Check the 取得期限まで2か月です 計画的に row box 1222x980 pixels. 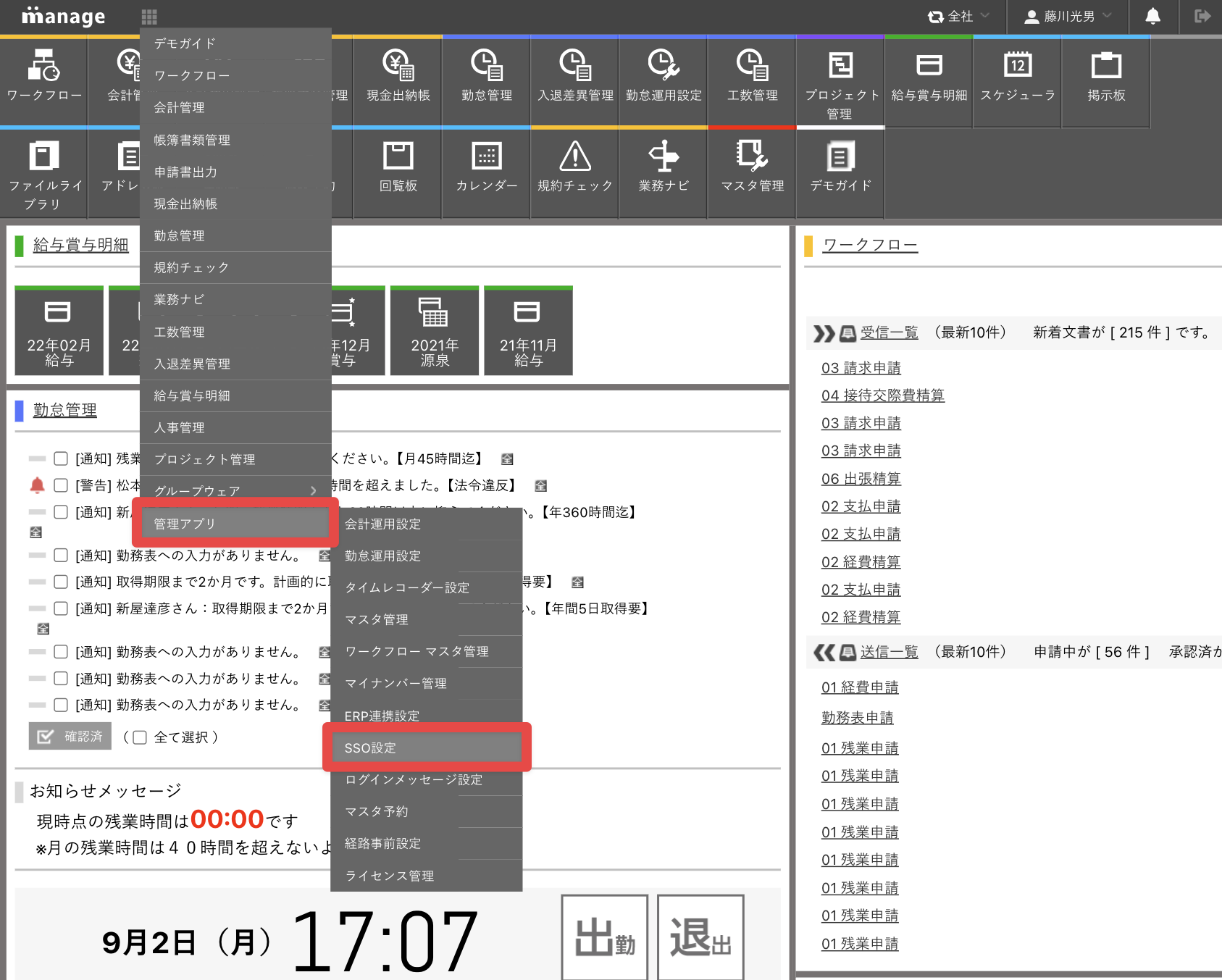(61, 582)
